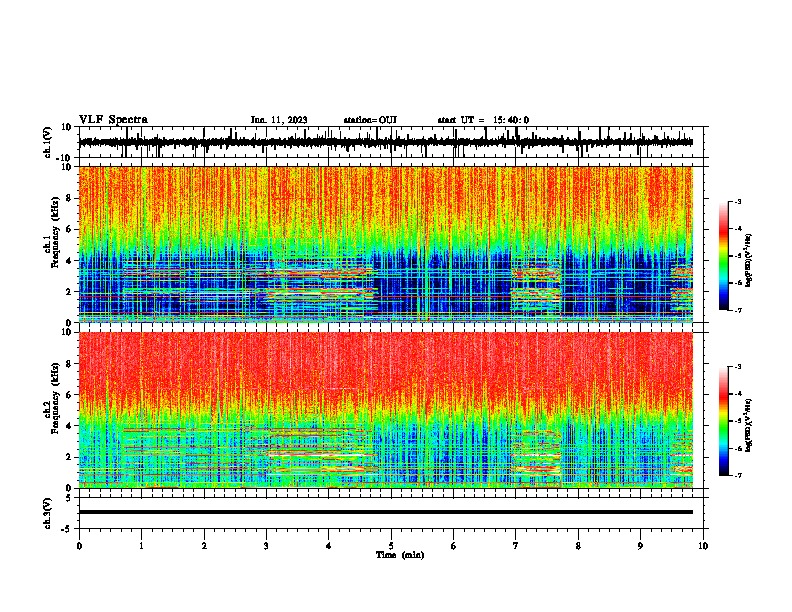The width and height of the screenshot is (792, 612).
Task: Click the "7" tick on time axis
Action: (x=516, y=546)
